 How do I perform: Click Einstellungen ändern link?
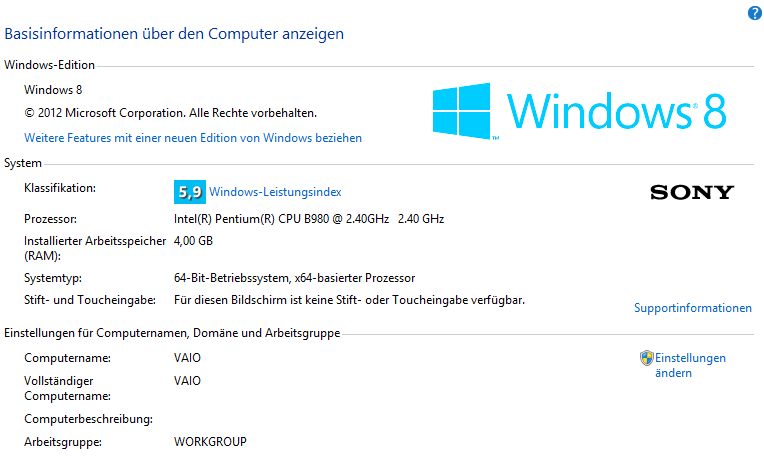coord(690,366)
